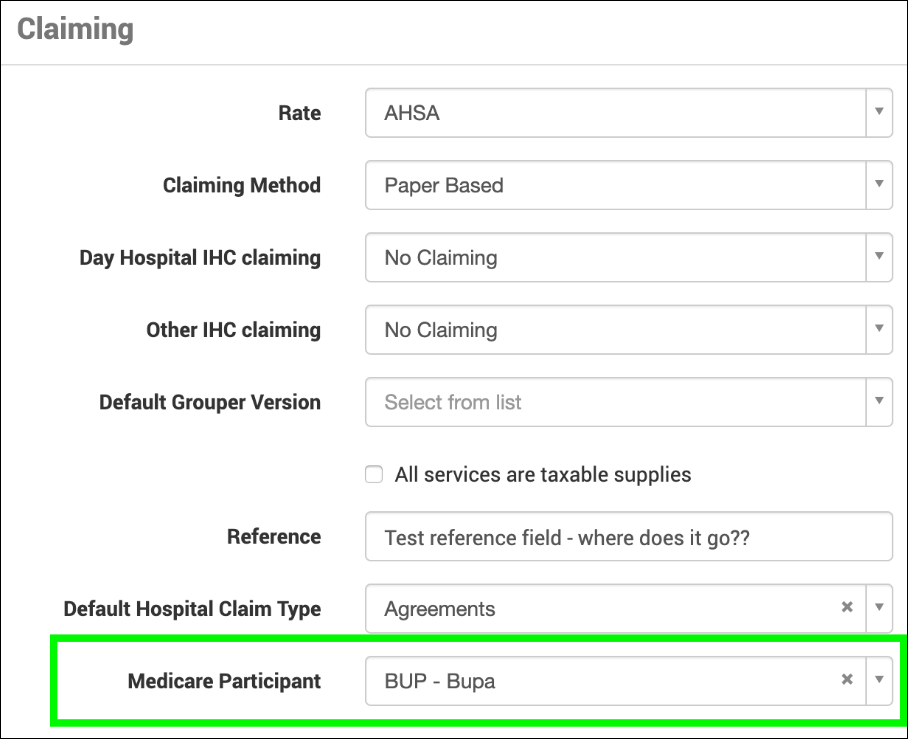
Task: Open the Other IHC claiming arrow
Action: point(879,330)
